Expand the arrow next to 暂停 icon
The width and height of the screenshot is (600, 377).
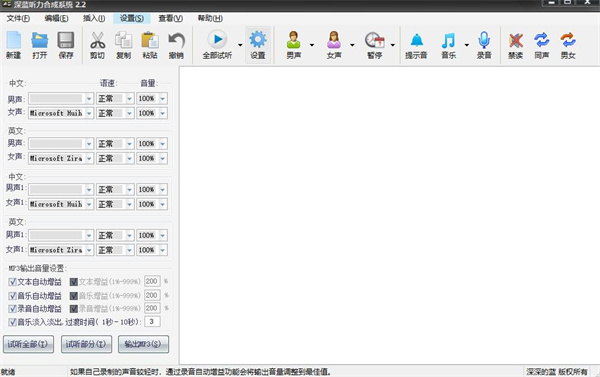(x=393, y=45)
